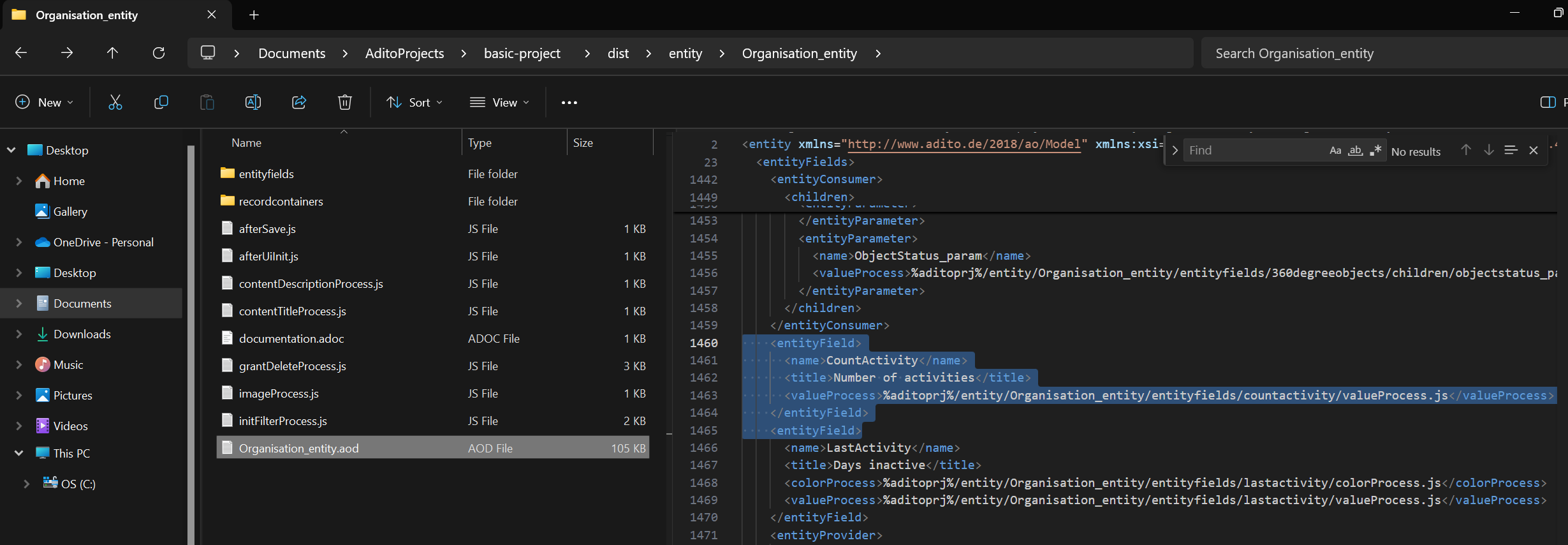
Task: Click the PC monitor icon in address bar
Action: pos(208,53)
